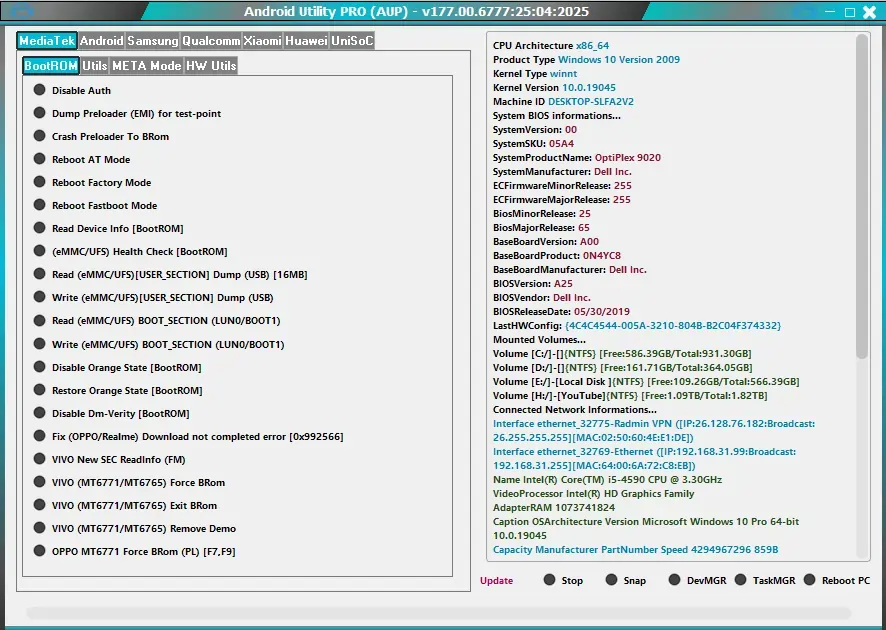Screen dimensions: 886x630
Task: Click the ethernet_32769-Ethernet interface line
Action: tap(644, 459)
